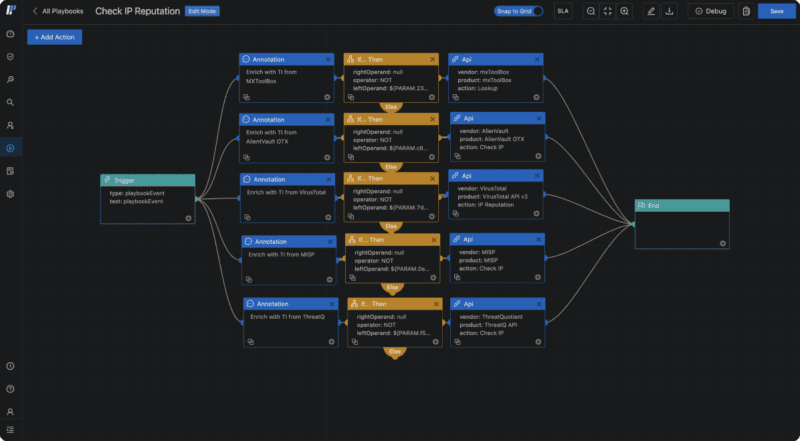Toggle the Snap to Grid switch
This screenshot has width=800, height=441.
tap(537, 11)
